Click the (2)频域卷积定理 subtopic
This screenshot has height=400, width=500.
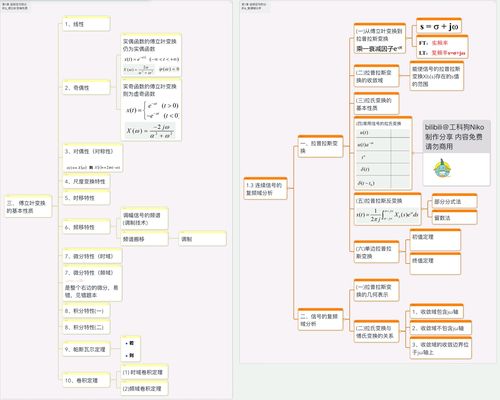click(144, 388)
